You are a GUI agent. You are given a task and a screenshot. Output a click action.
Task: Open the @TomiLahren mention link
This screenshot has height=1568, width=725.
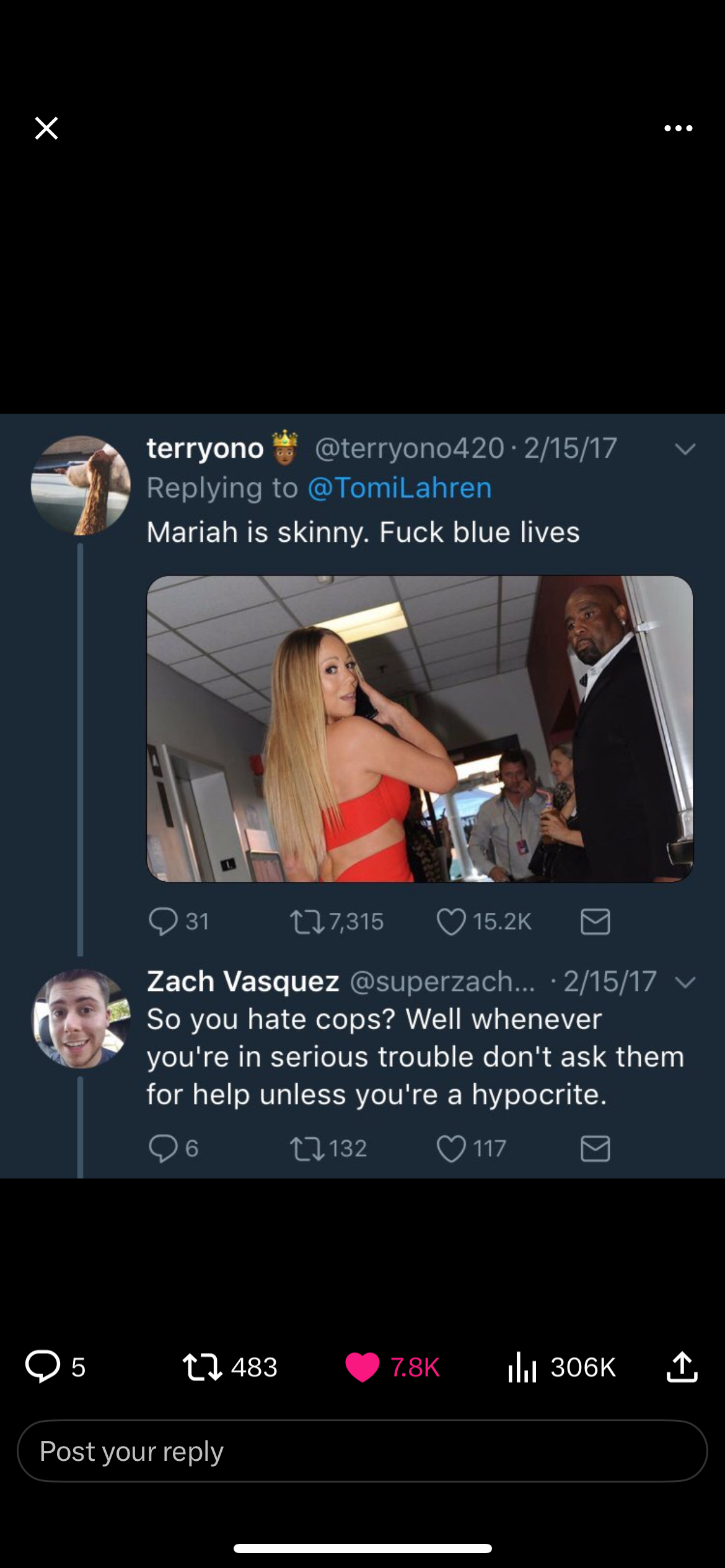[400, 488]
